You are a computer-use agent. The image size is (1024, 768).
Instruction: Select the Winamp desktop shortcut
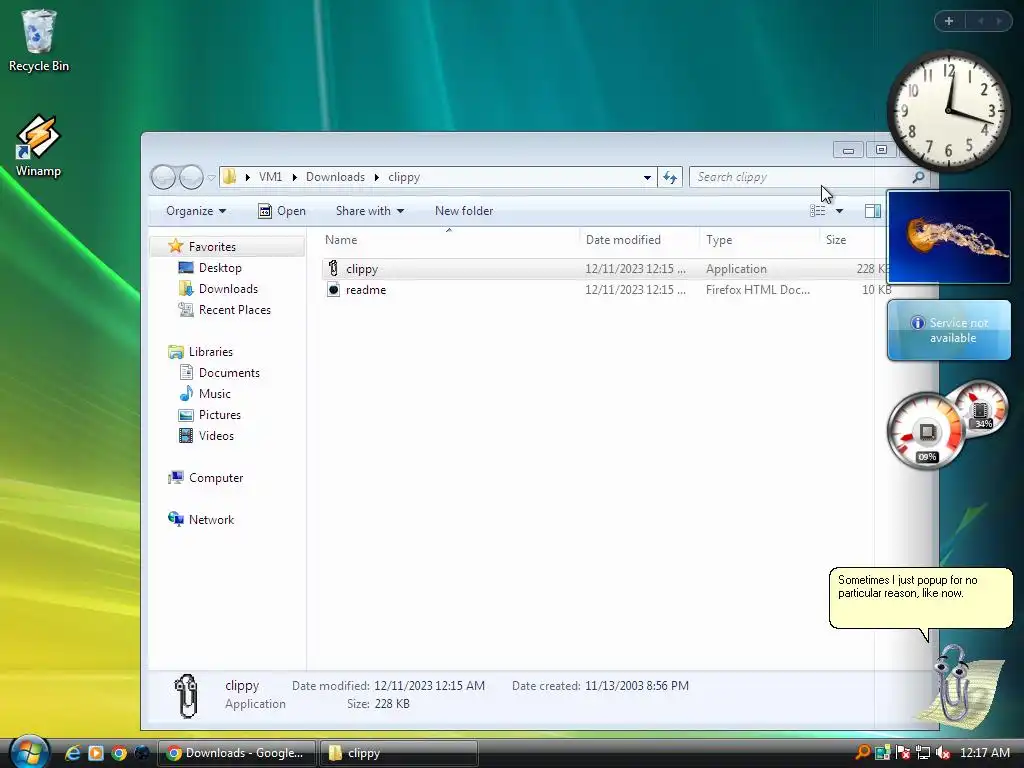click(x=38, y=146)
